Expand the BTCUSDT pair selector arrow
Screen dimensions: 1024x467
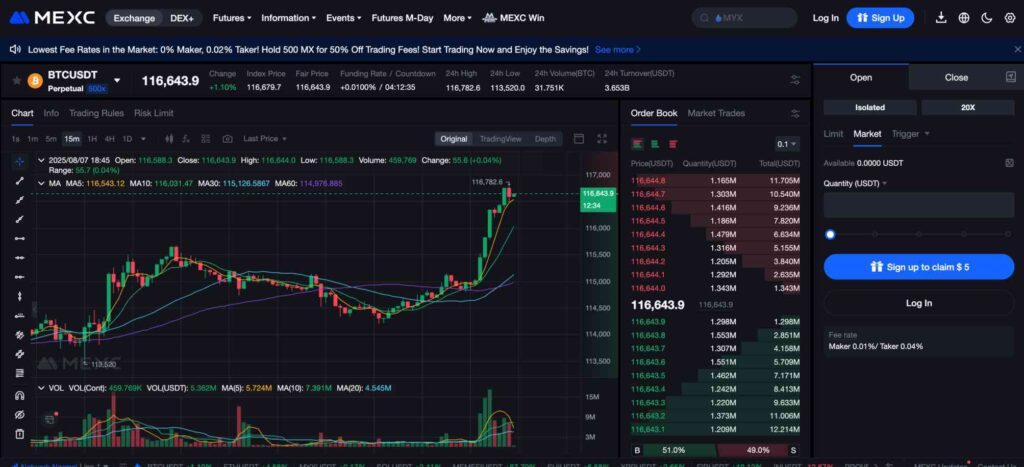[117, 80]
